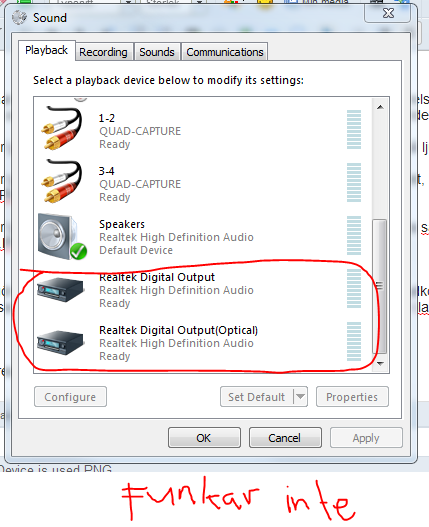This screenshot has width=429, height=527.
Task: Click the device list scroll down arrow
Action: (380, 364)
